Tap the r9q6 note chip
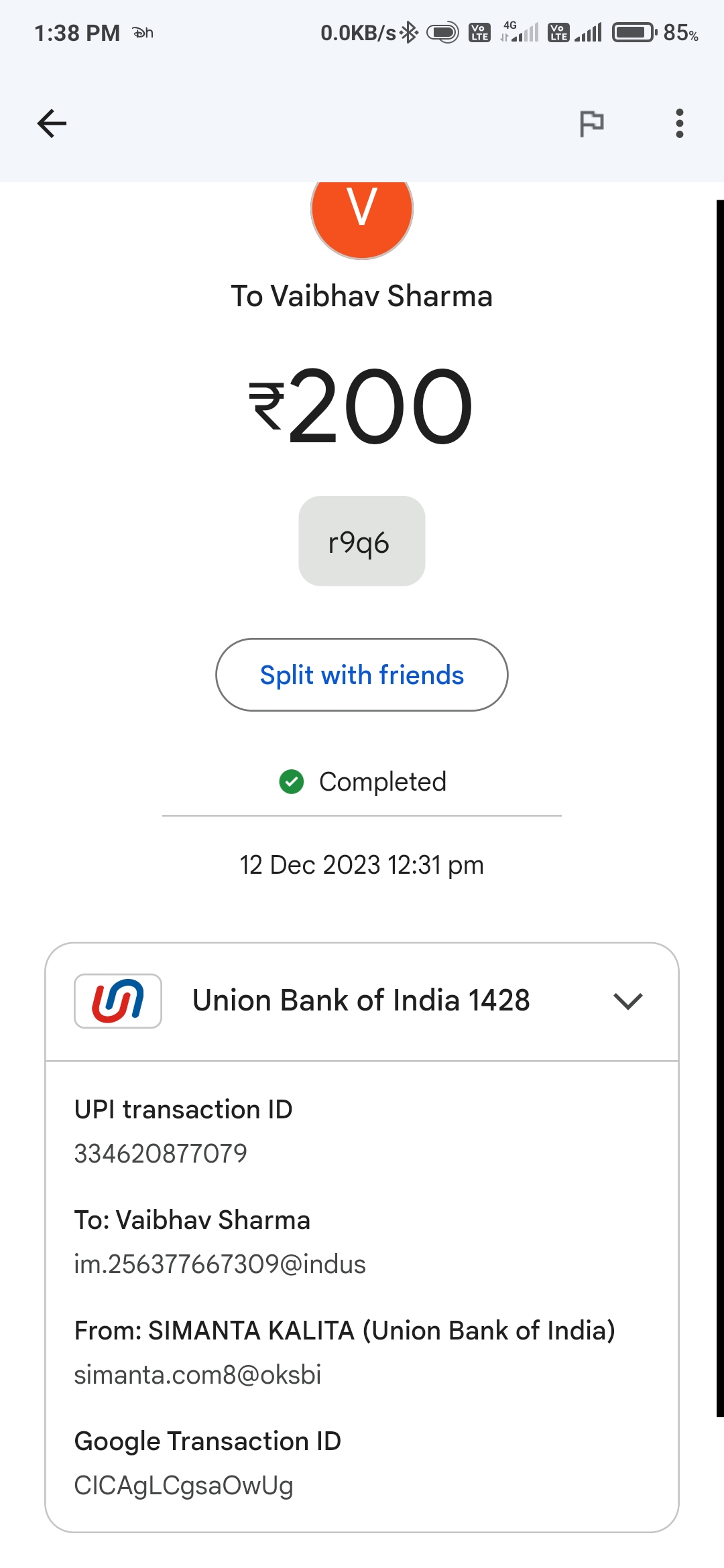The image size is (724, 1568). point(361,541)
